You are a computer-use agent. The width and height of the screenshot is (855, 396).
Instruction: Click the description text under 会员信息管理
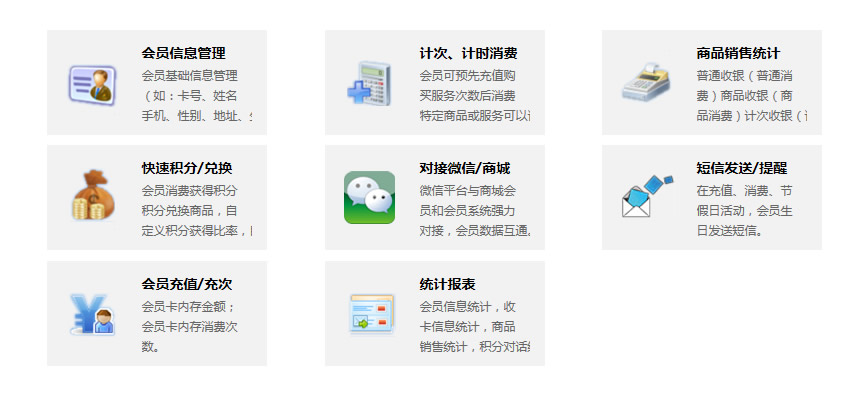(197, 96)
